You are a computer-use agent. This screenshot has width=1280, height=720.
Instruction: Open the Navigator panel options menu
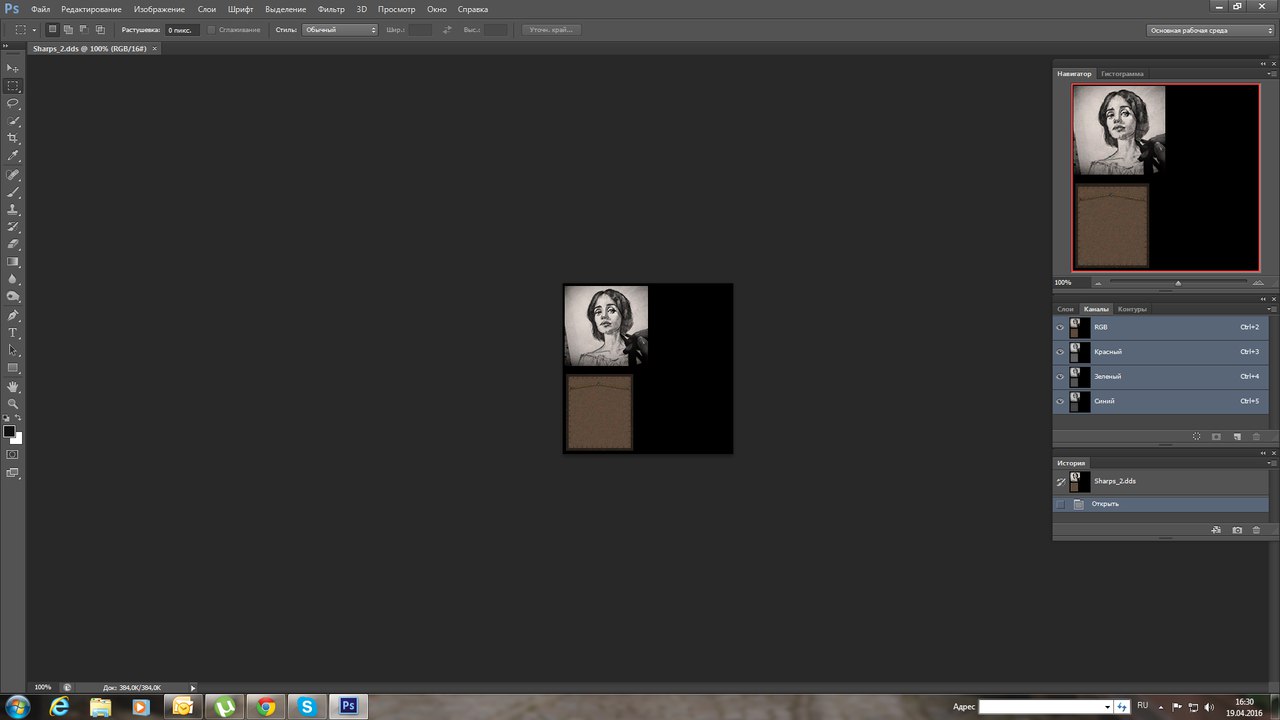click(1271, 74)
